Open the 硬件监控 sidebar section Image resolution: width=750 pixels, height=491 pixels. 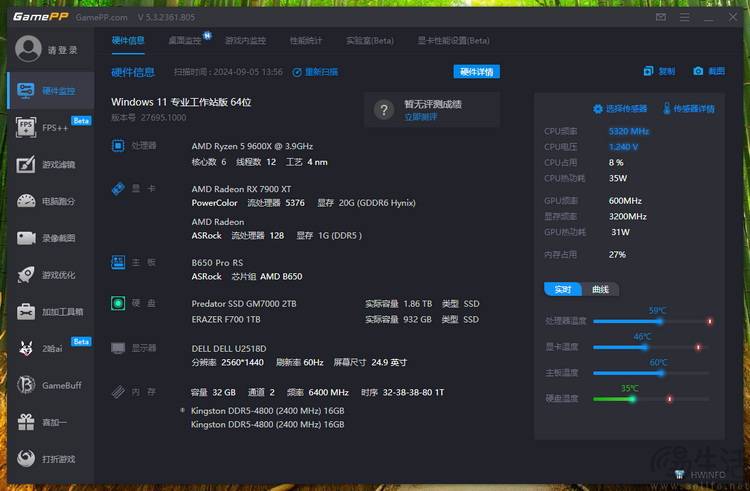(51, 90)
